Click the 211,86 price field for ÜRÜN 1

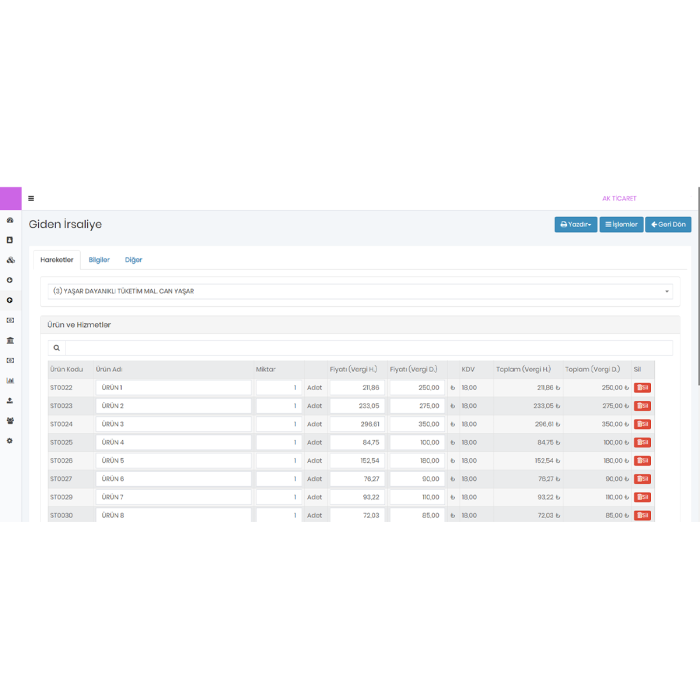[357, 388]
